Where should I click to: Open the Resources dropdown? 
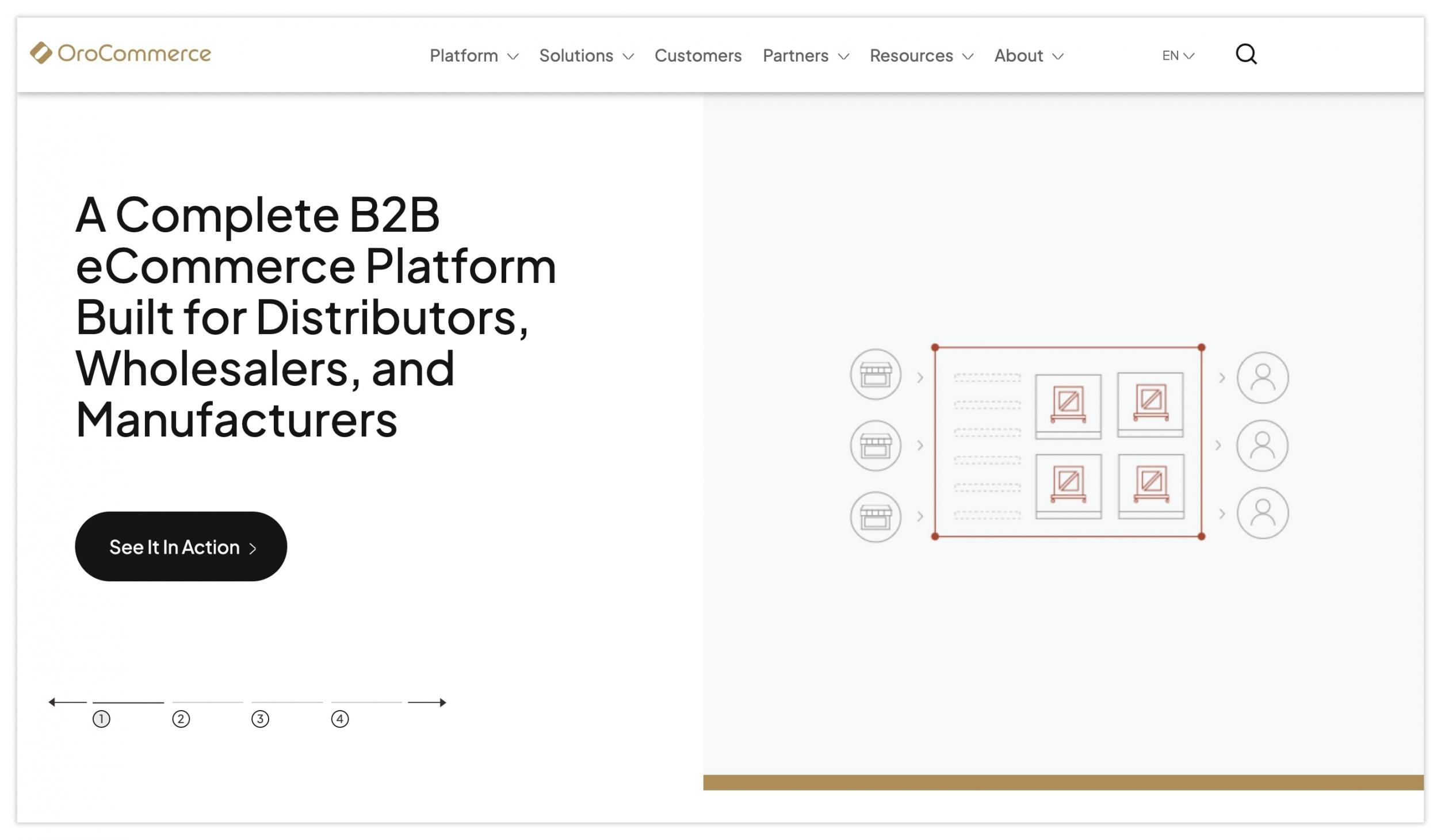(x=921, y=56)
